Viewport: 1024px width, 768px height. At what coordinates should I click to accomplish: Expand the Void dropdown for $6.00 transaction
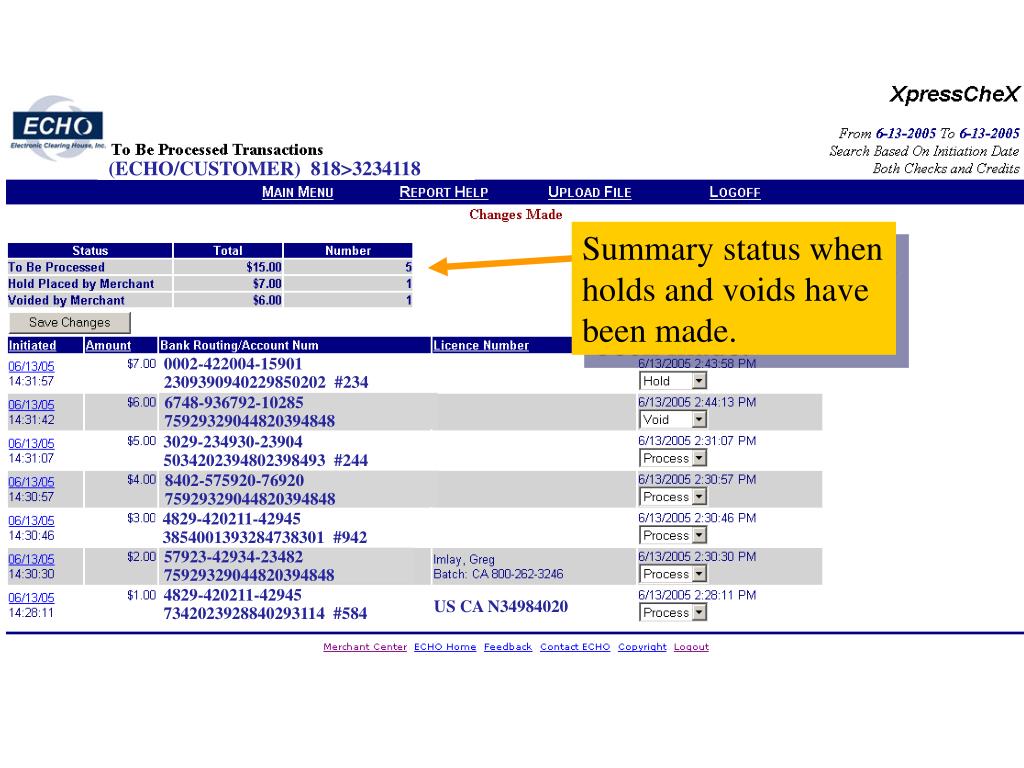pos(673,420)
